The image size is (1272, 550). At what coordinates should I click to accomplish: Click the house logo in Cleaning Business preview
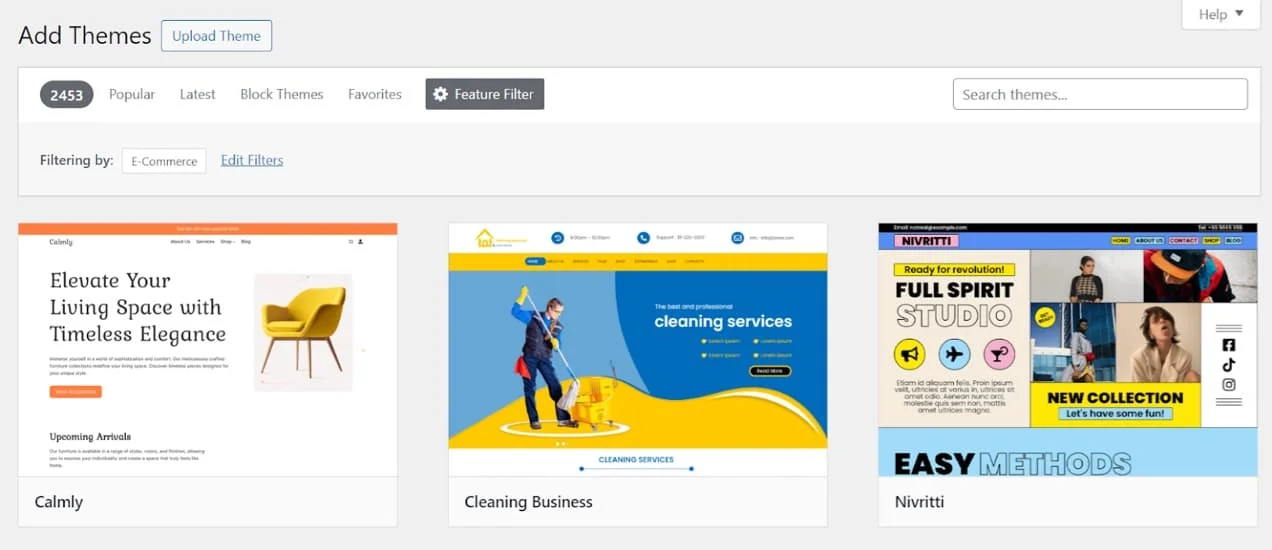[x=485, y=238]
